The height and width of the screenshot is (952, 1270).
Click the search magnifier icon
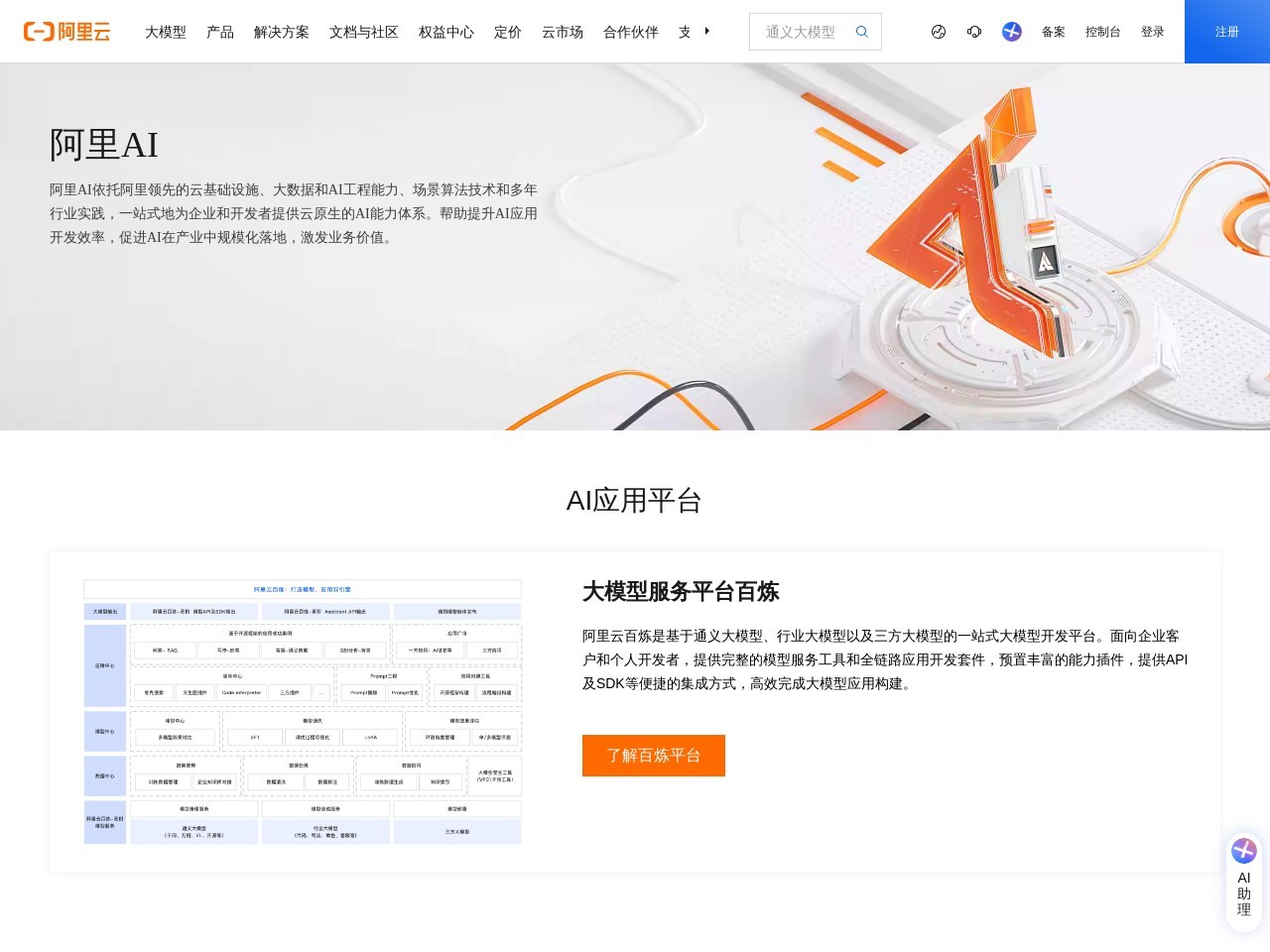coord(861,31)
